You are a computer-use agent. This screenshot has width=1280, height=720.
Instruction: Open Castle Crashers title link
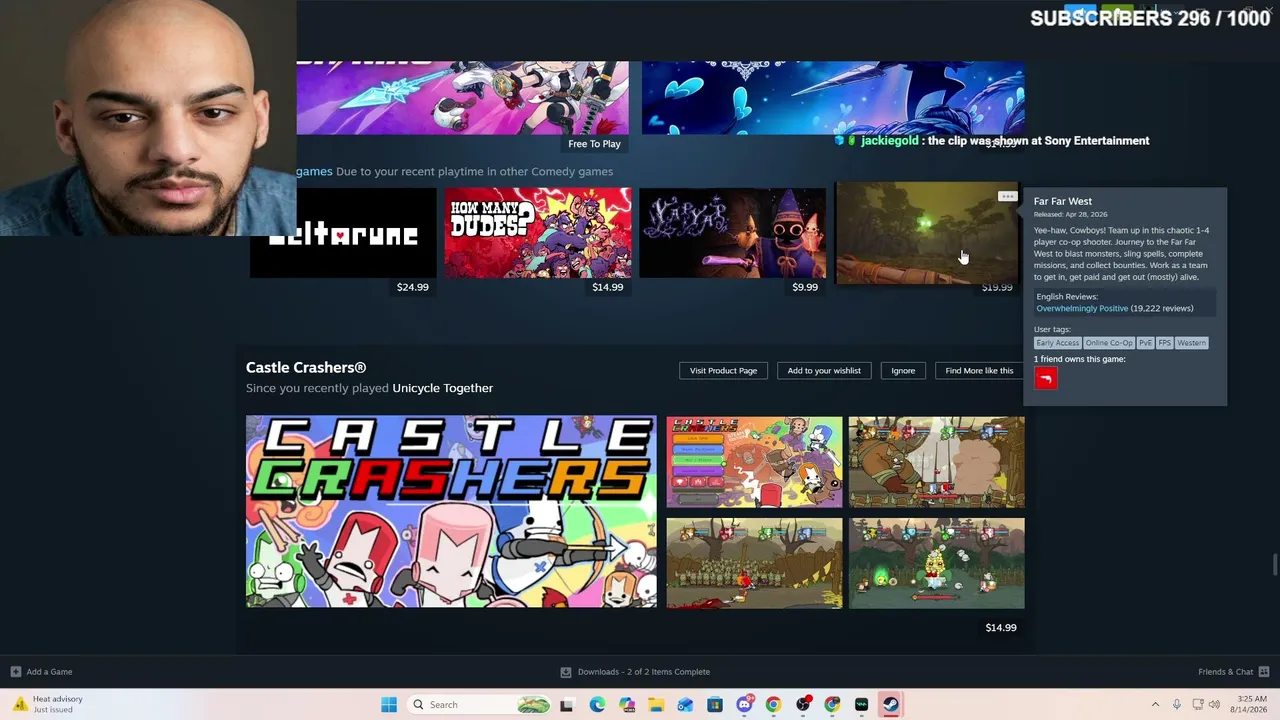(306, 368)
